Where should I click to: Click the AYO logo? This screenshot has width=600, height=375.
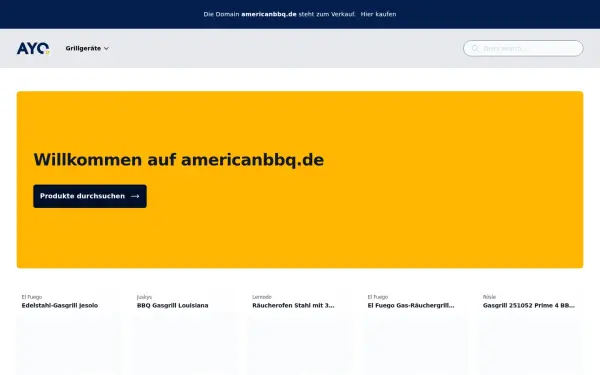pos(33,48)
